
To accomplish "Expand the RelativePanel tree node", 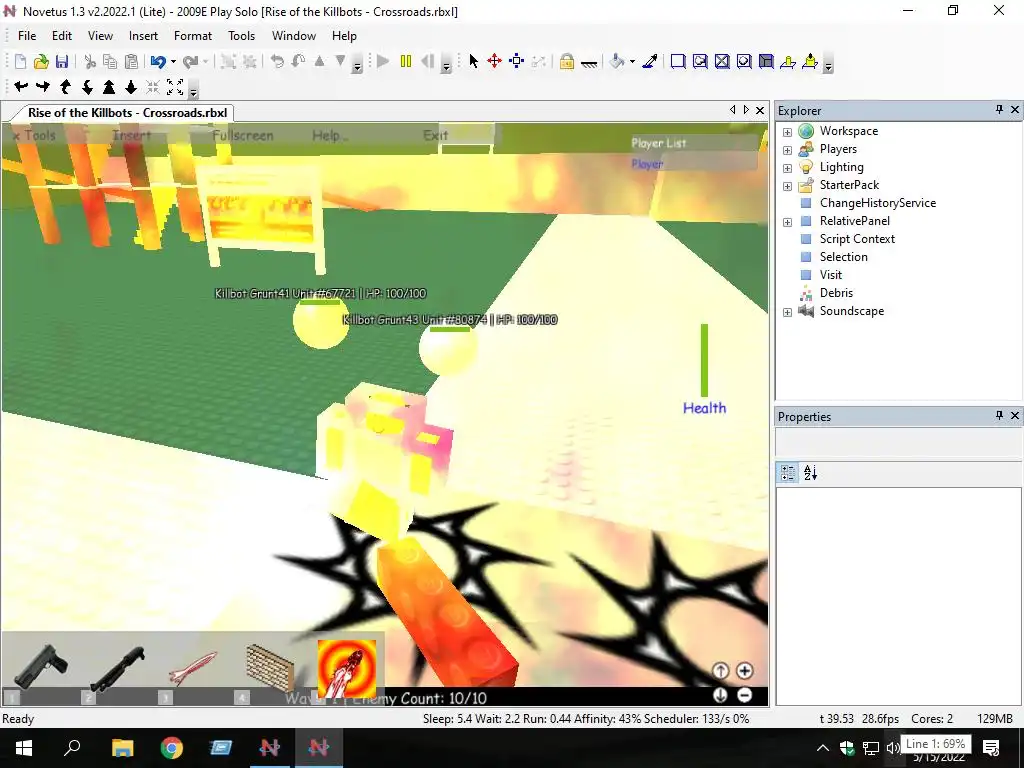I will click(x=787, y=222).
